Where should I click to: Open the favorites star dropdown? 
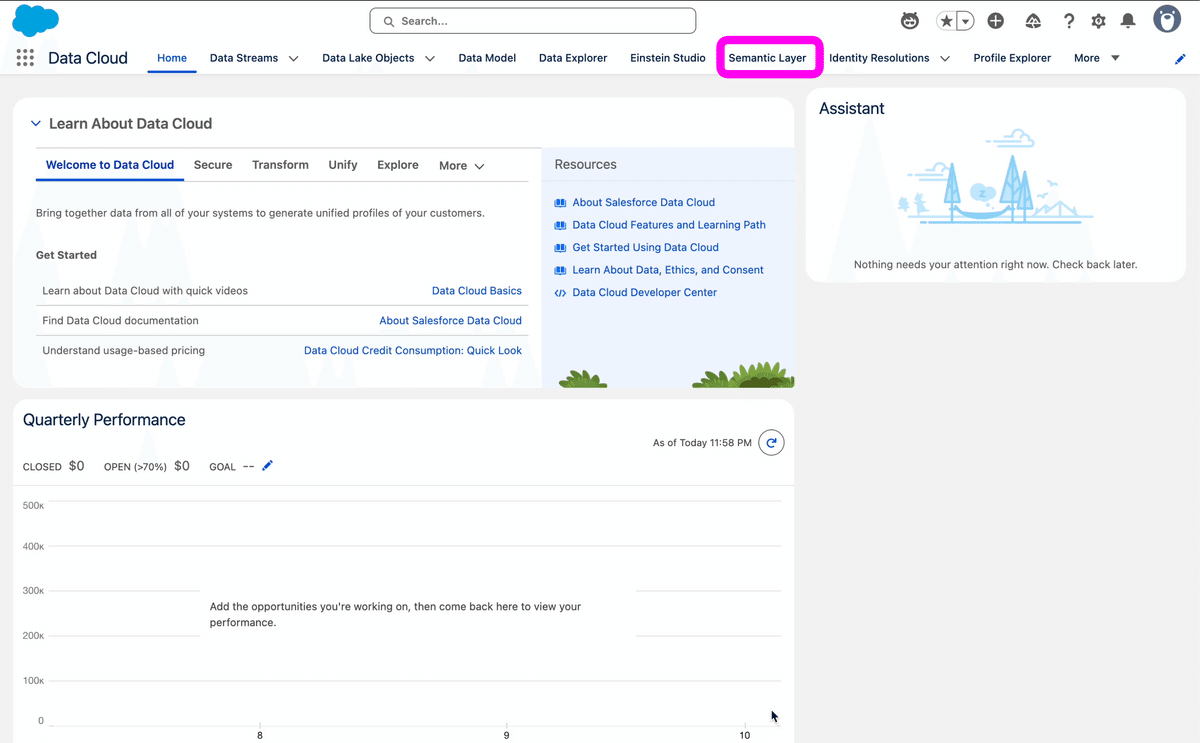[x=963, y=20]
